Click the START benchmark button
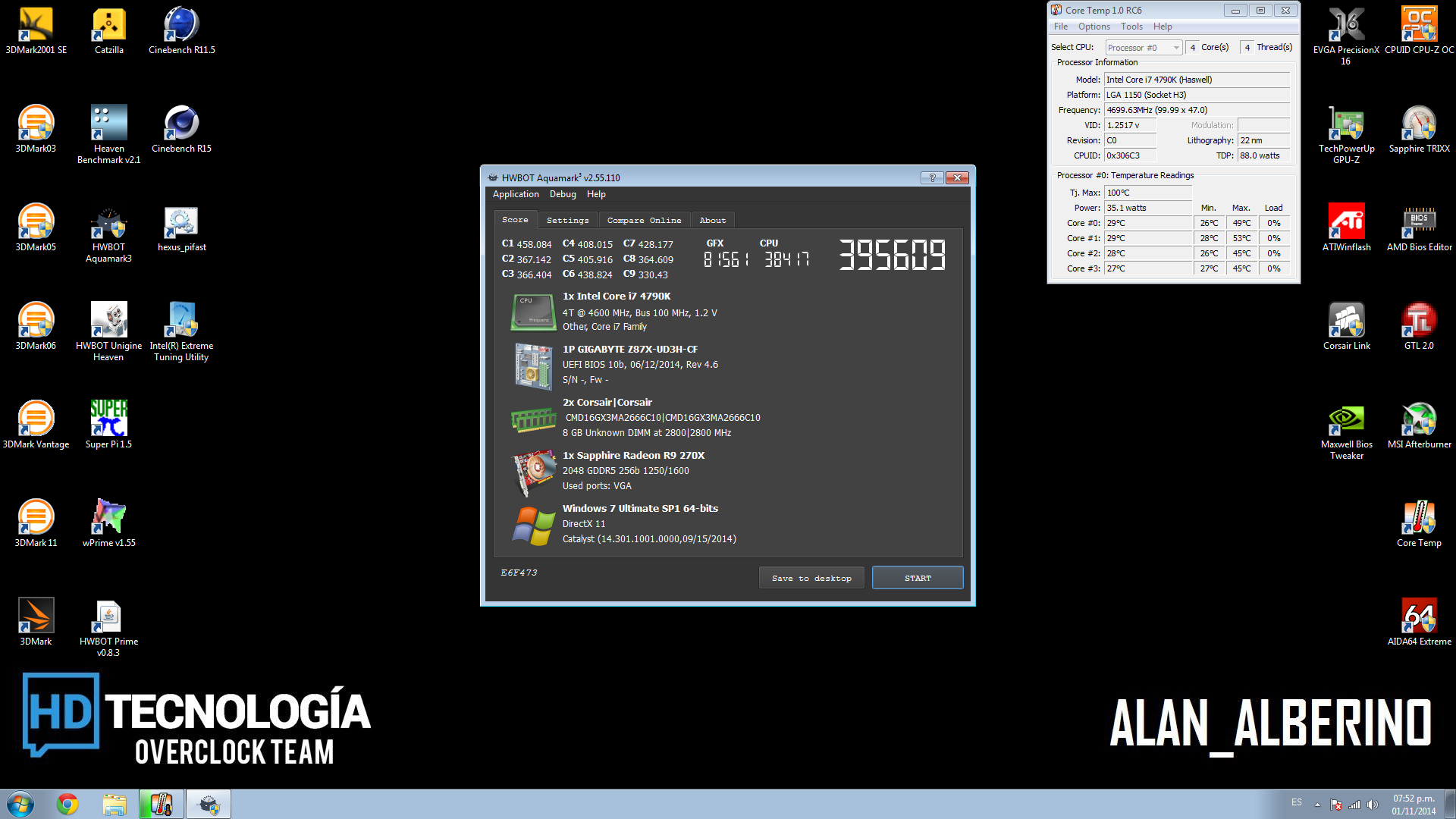The image size is (1456, 819). [918, 578]
